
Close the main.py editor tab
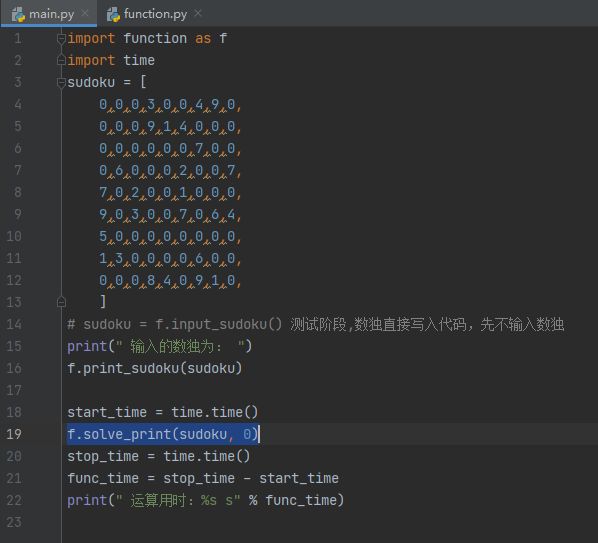click(x=85, y=13)
